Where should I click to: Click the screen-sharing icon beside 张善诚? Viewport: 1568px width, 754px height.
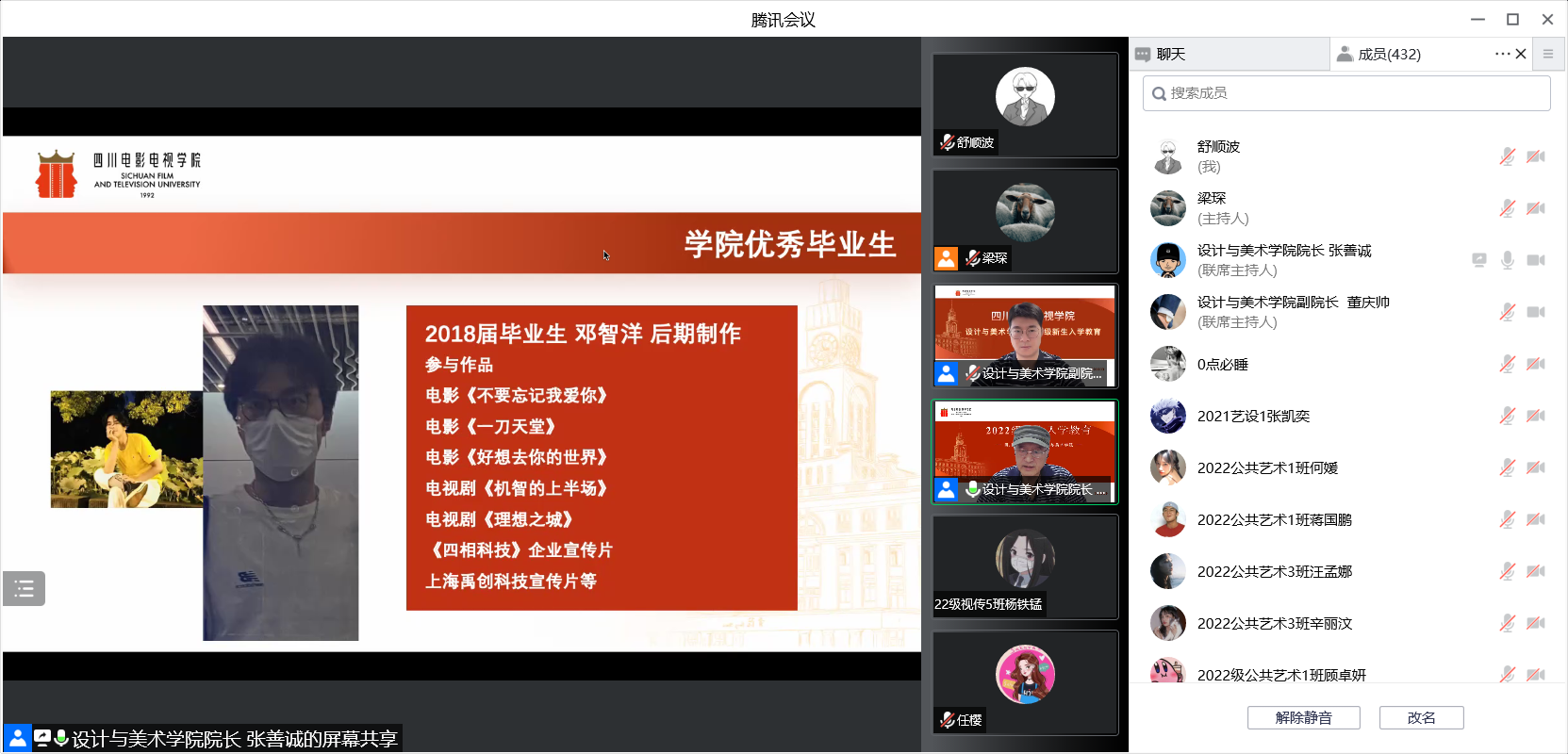coord(1479,260)
